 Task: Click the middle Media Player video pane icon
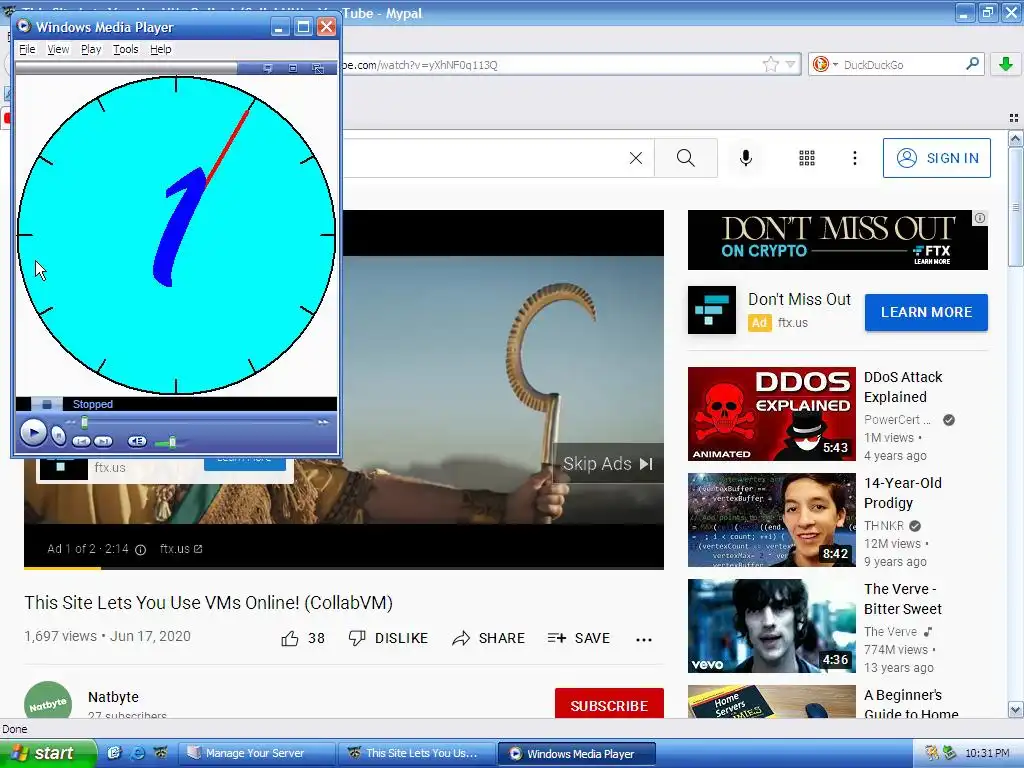coord(293,69)
